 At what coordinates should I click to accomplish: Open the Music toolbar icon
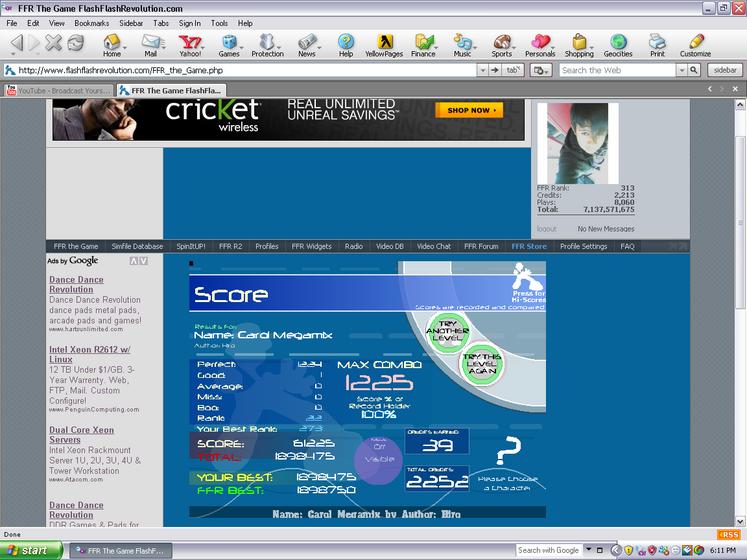[462, 46]
